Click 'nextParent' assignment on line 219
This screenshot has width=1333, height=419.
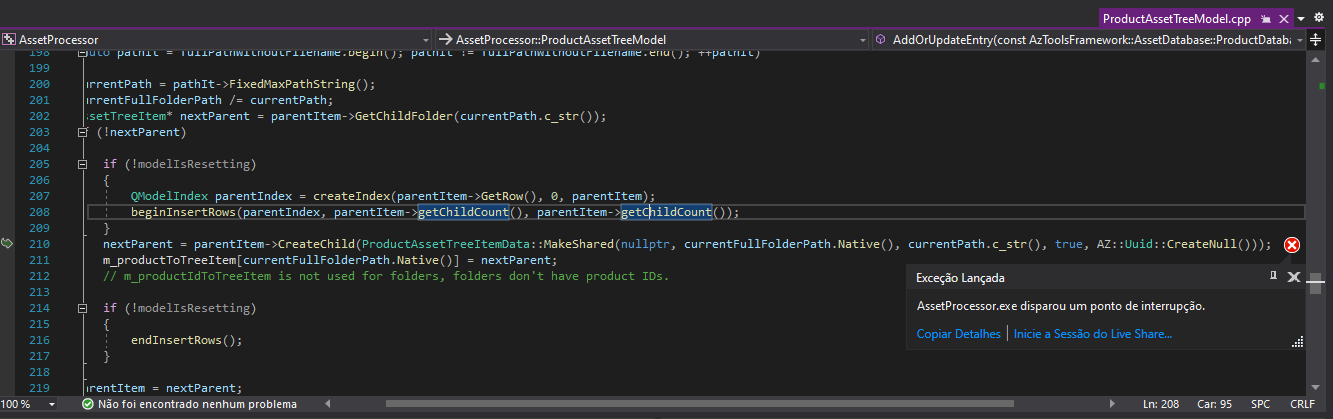199,388
